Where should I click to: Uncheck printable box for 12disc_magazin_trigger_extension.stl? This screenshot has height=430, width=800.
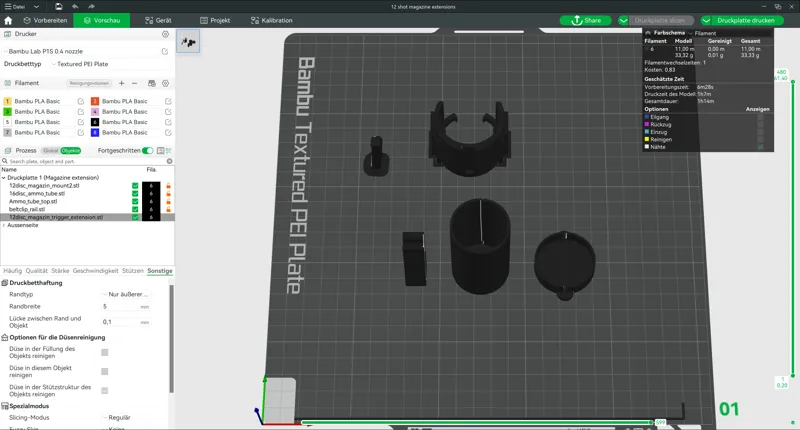click(135, 217)
